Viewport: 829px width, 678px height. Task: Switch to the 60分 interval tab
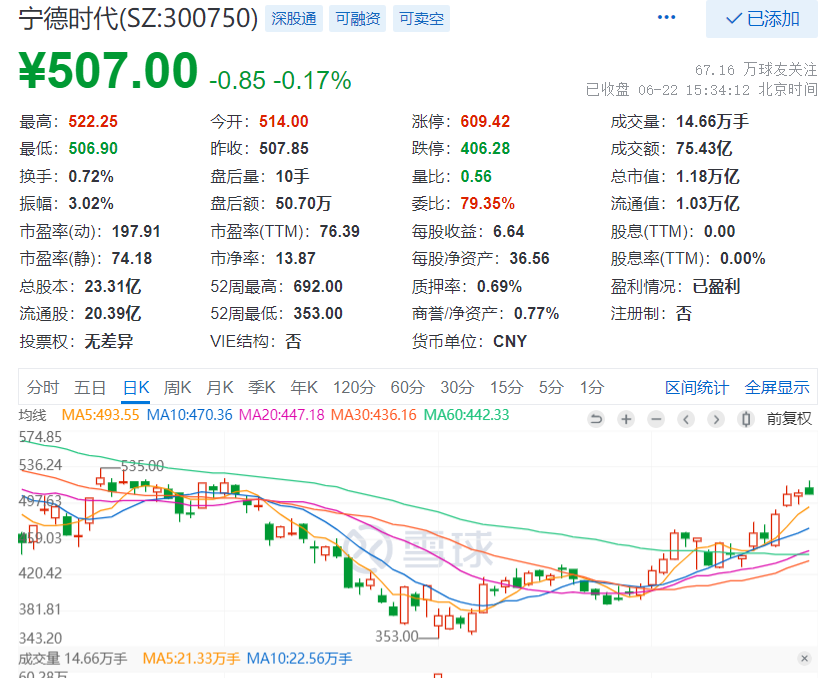point(407,388)
